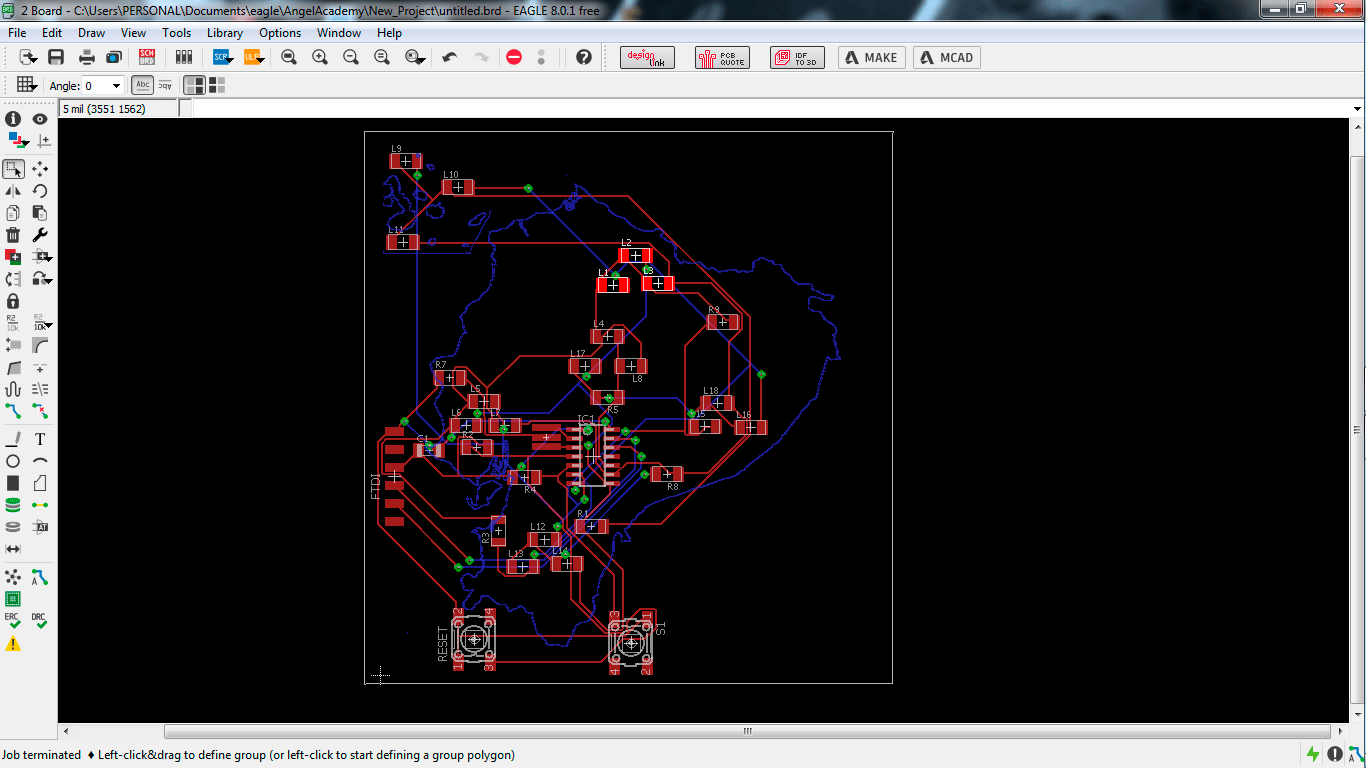The height and width of the screenshot is (768, 1366).
Task: Select the Route airwire tool
Action: pyautogui.click(x=13, y=411)
